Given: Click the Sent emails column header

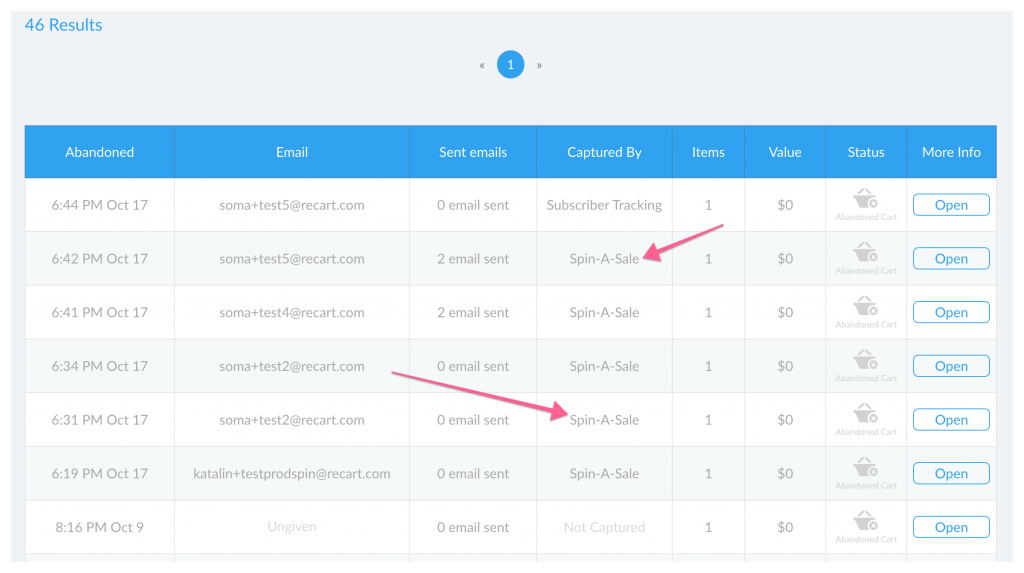Looking at the screenshot, I should pyautogui.click(x=473, y=152).
